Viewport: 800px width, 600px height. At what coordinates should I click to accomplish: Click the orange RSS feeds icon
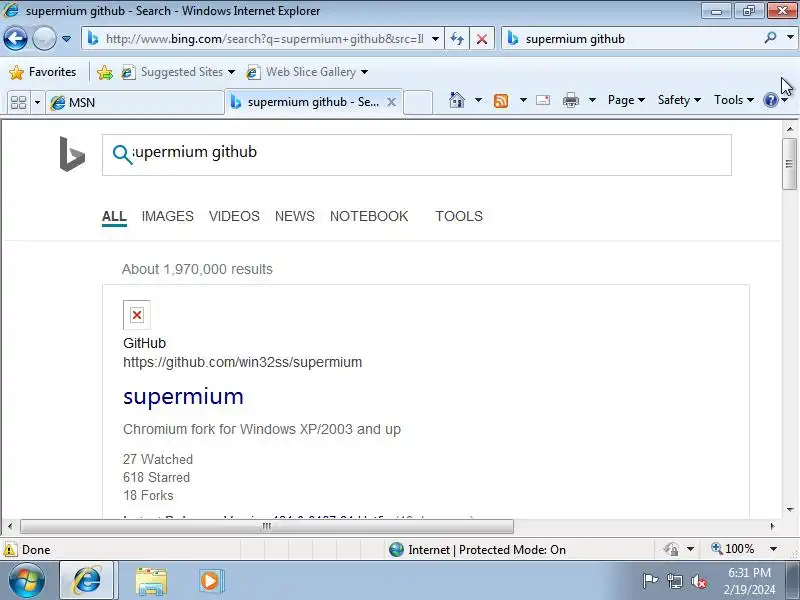pyautogui.click(x=501, y=101)
